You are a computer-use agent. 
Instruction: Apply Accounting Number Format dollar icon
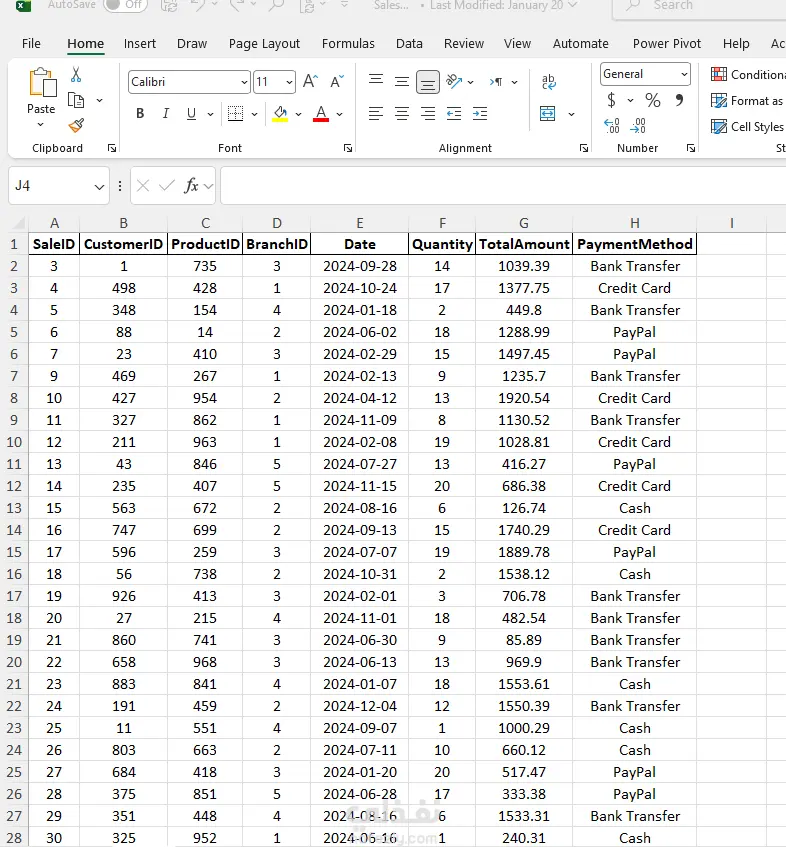click(612, 100)
